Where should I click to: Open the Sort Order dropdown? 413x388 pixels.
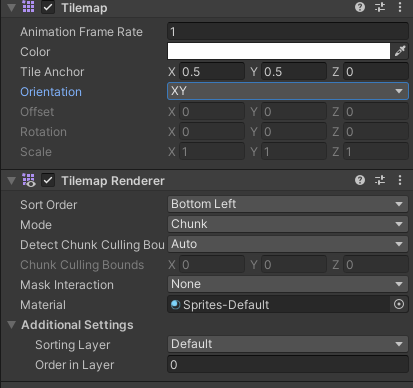pos(288,204)
